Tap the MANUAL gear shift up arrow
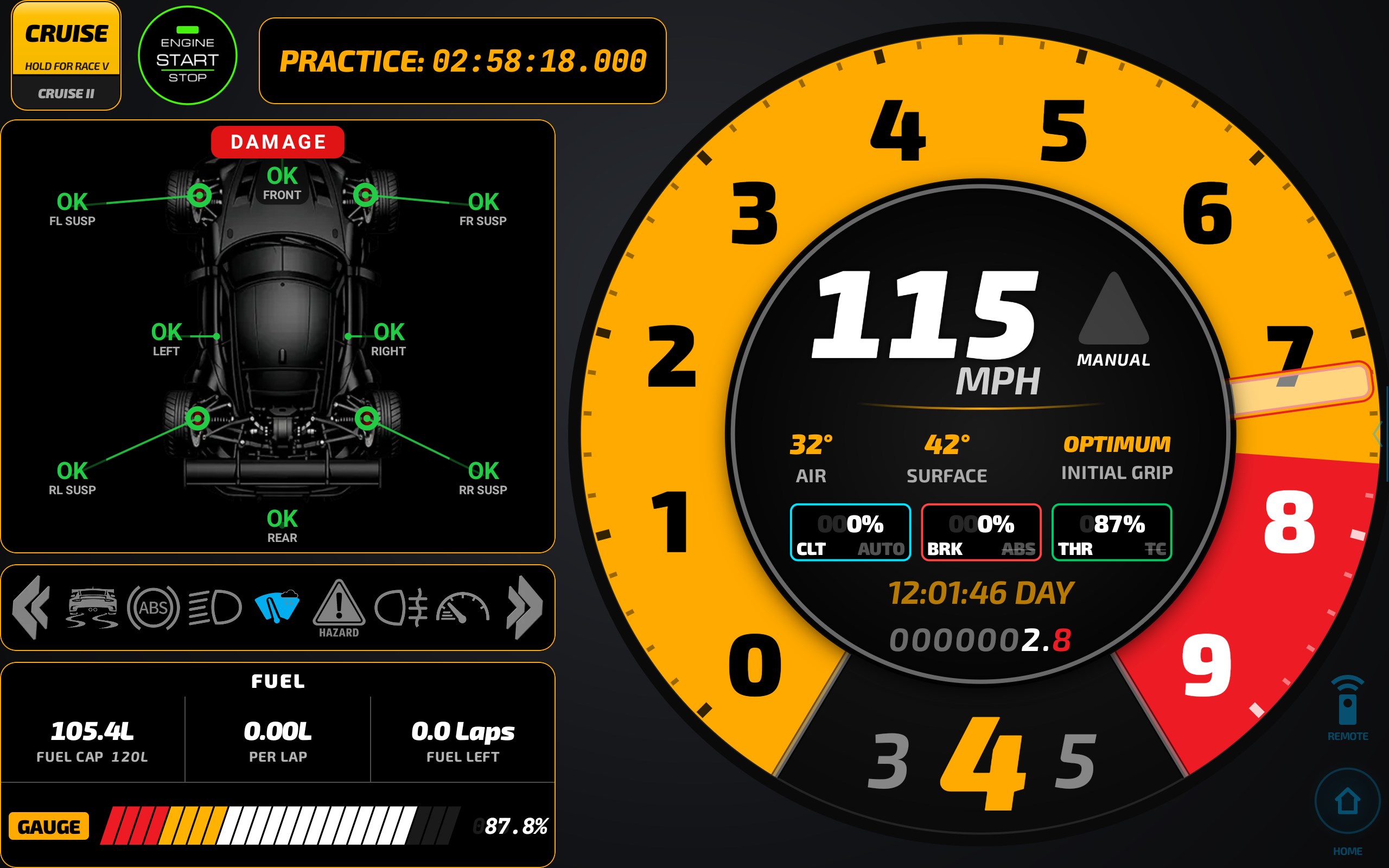Image resolution: width=1389 pixels, height=868 pixels. point(1113,309)
